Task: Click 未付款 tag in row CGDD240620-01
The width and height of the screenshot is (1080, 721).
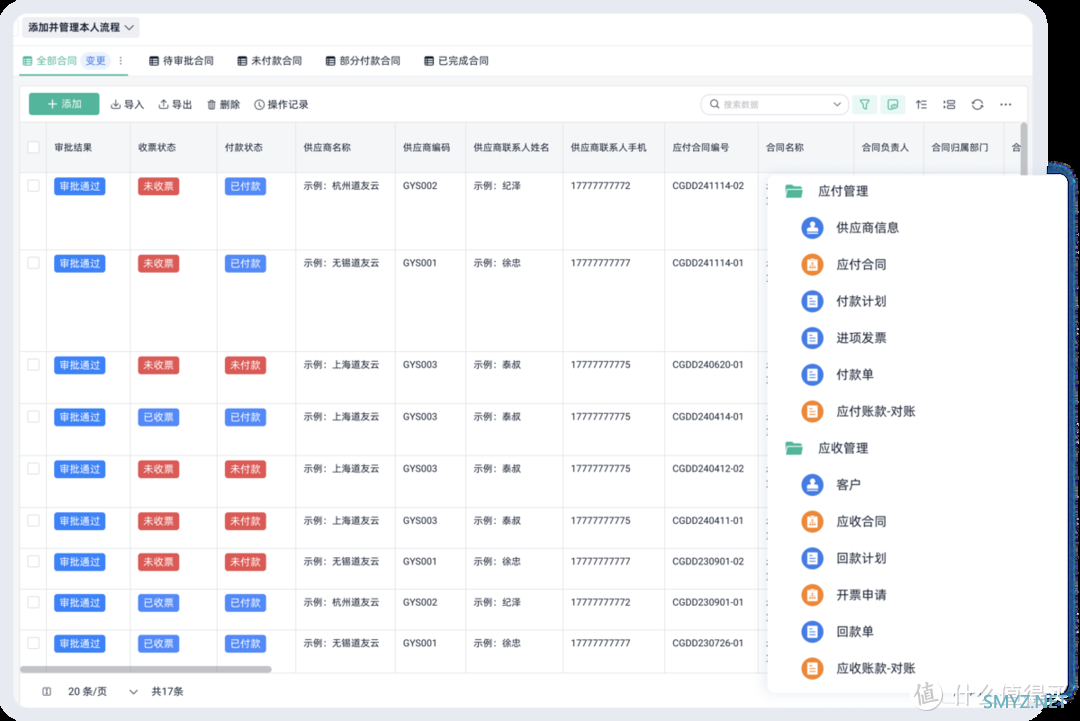Action: click(245, 365)
